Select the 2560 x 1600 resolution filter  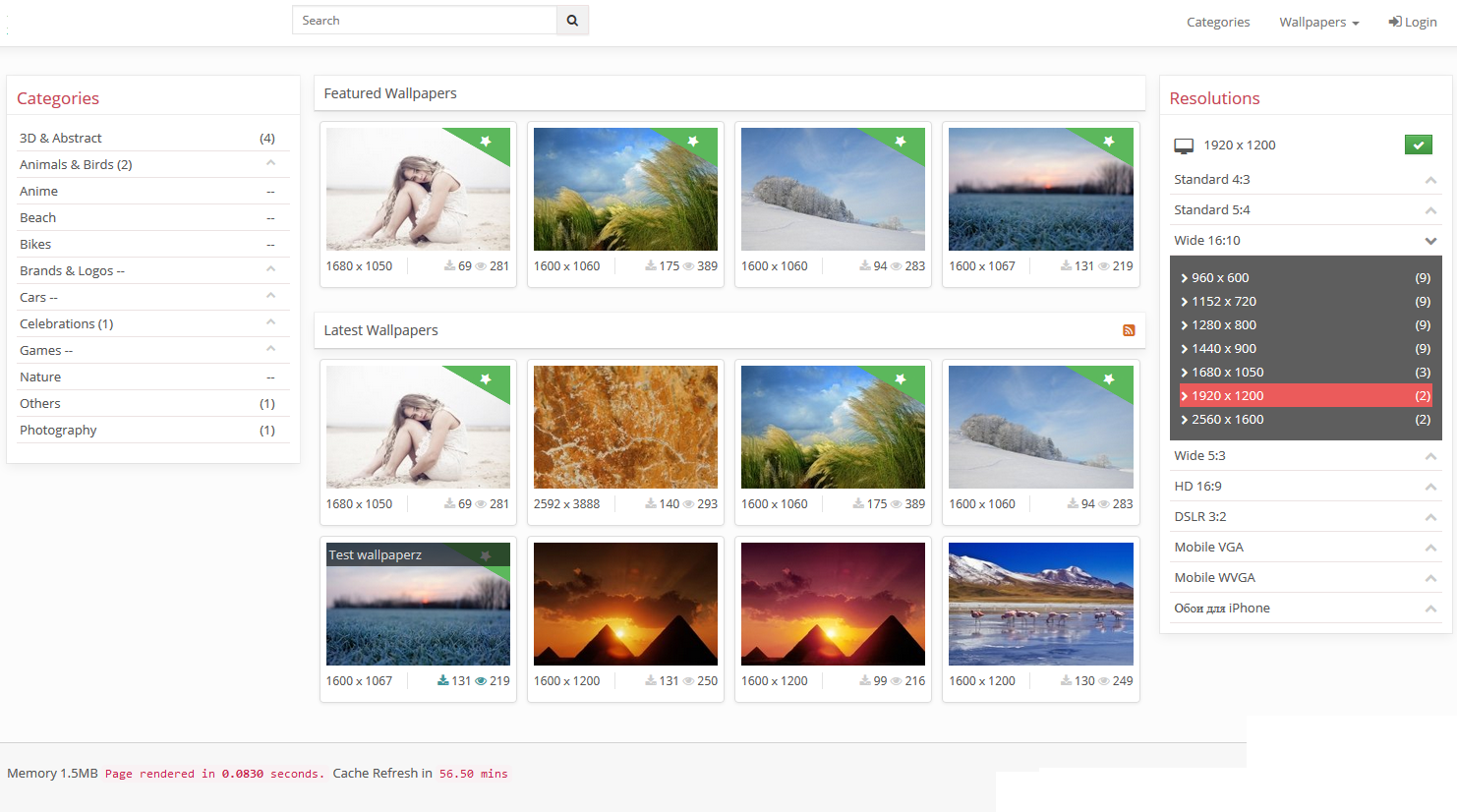1227,420
